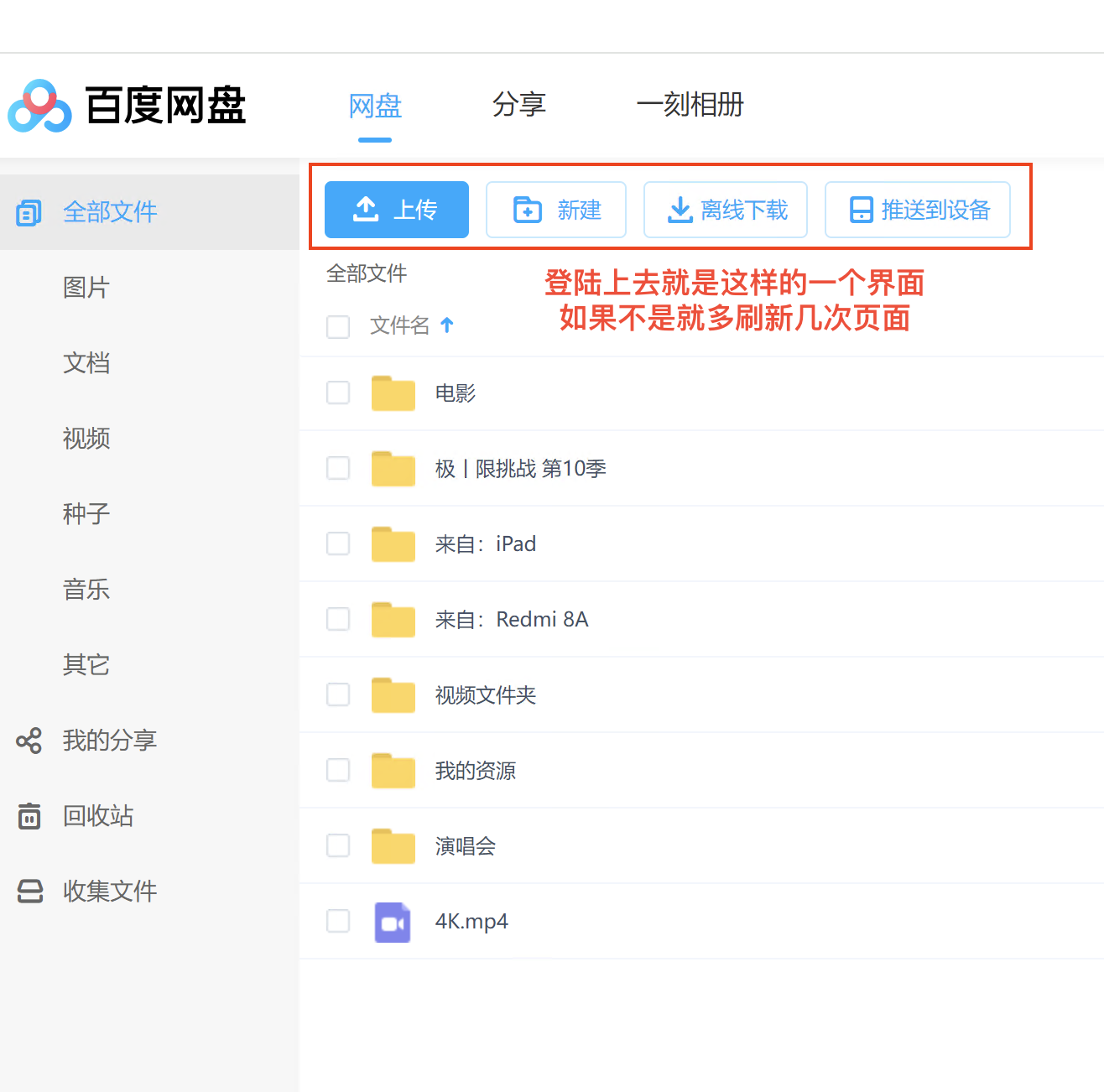Click the 4K.mp4 video file icon
Viewport: 1104px width, 1092px height.
pyautogui.click(x=393, y=922)
